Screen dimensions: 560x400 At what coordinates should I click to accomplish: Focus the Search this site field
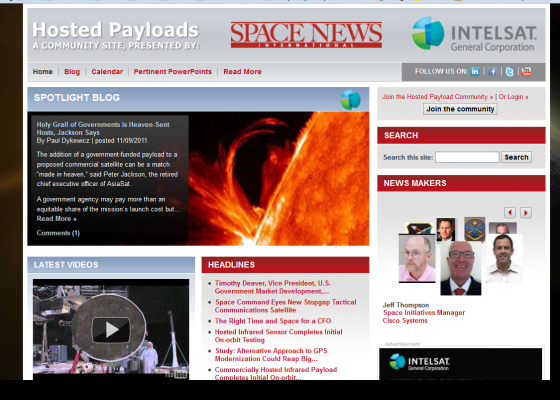pyautogui.click(x=467, y=157)
